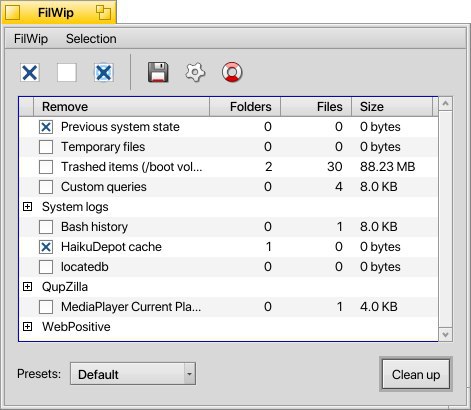This screenshot has width=471, height=410.
Task: Select the 'QupZilla' tree item
Action: 65,287
